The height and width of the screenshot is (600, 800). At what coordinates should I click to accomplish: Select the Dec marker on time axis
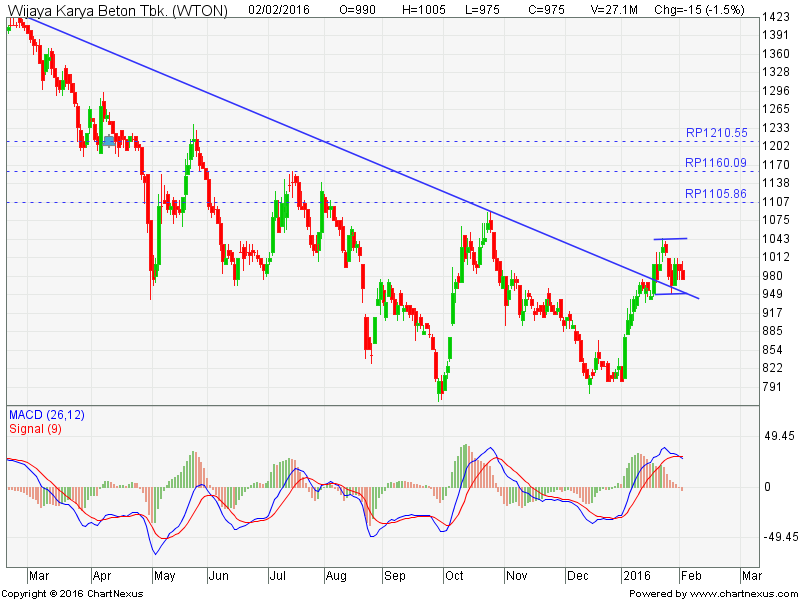(577, 576)
